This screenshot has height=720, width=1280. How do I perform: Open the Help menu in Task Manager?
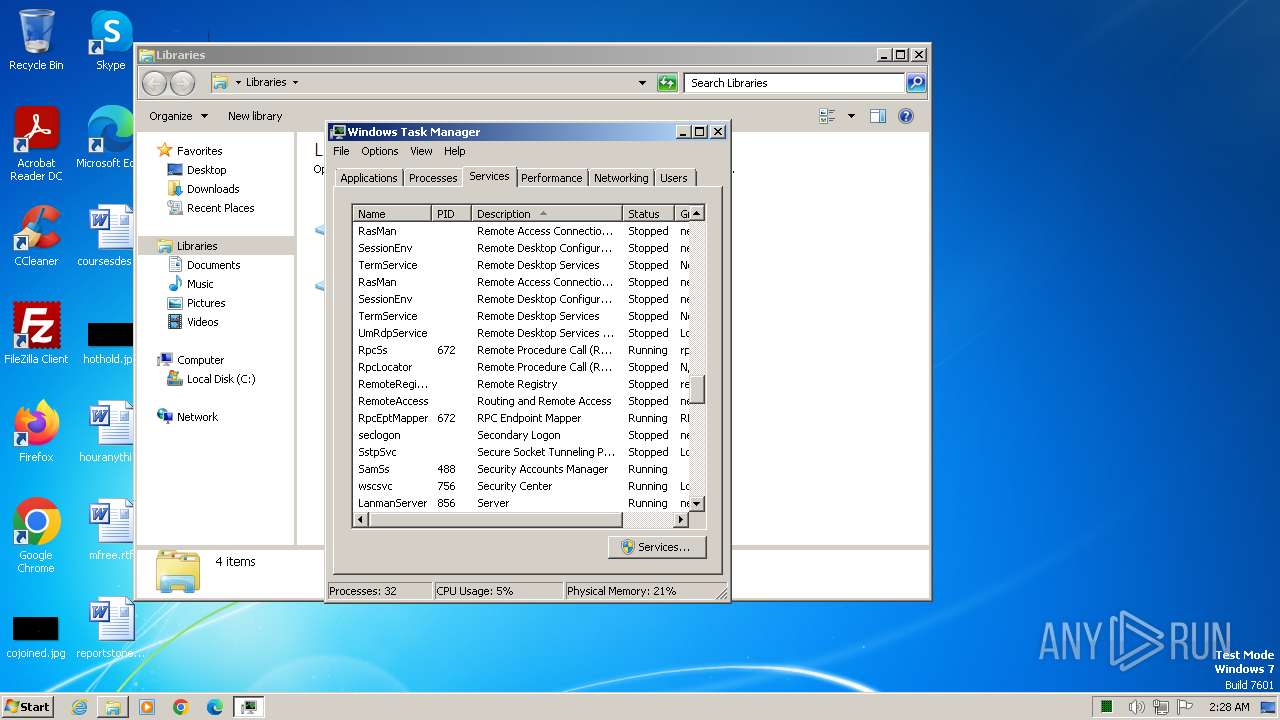point(455,151)
